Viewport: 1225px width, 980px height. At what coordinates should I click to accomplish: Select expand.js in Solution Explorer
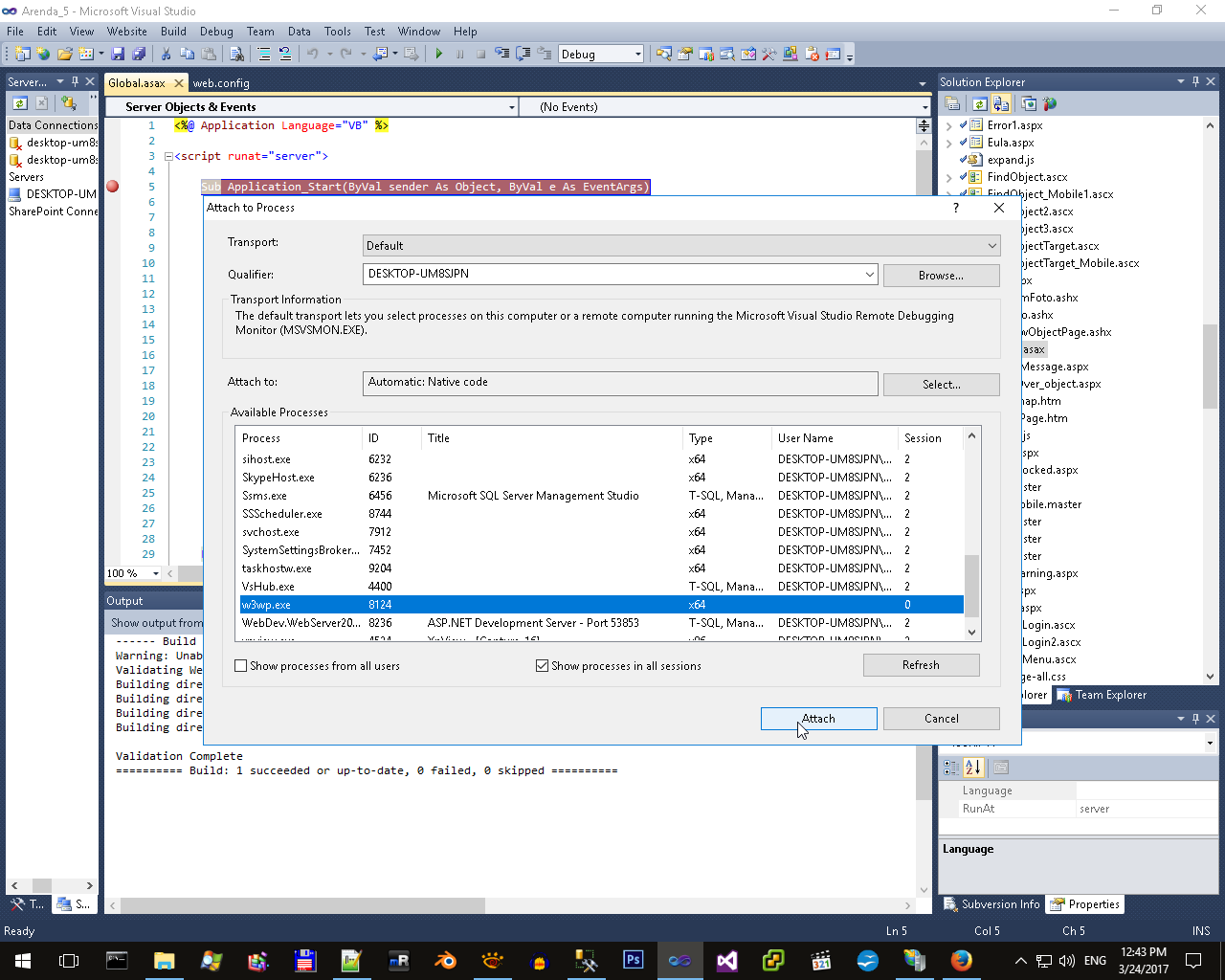tap(1011, 160)
